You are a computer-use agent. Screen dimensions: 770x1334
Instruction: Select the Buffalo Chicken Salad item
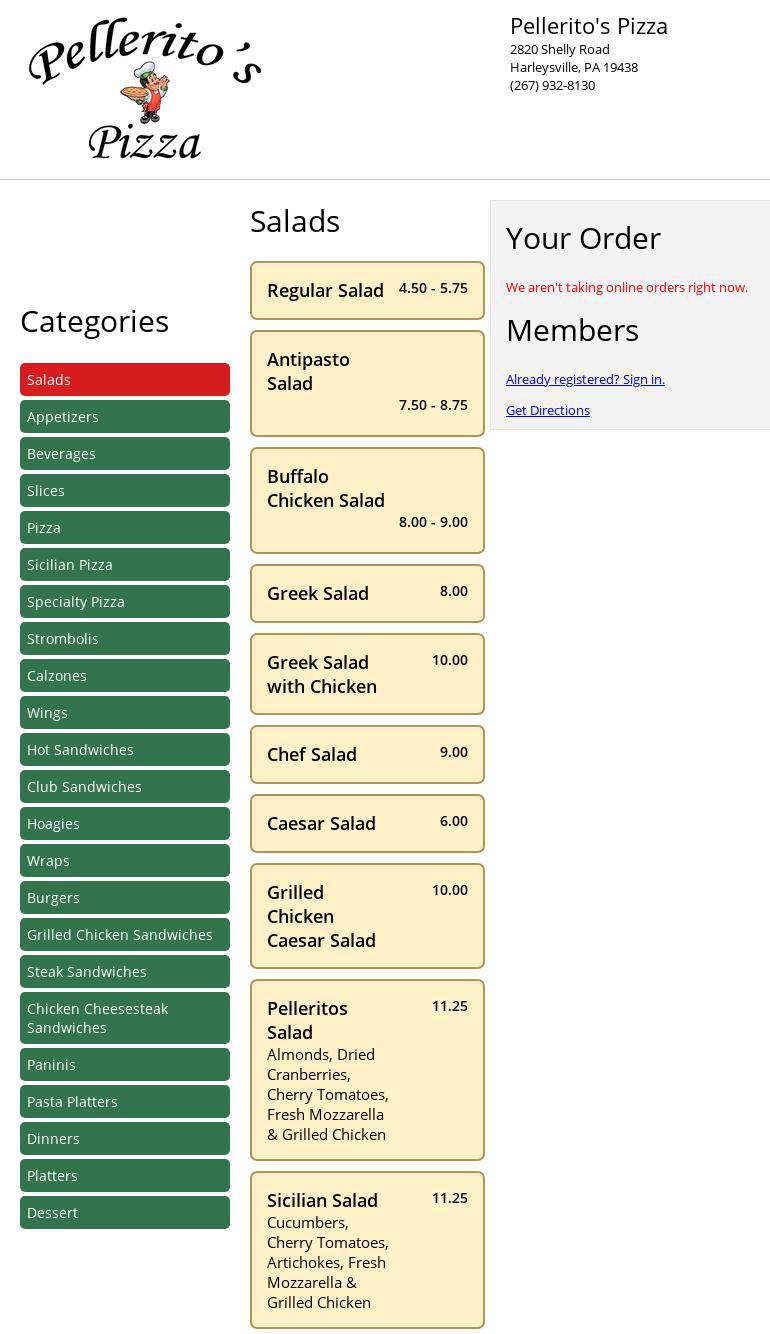point(367,500)
